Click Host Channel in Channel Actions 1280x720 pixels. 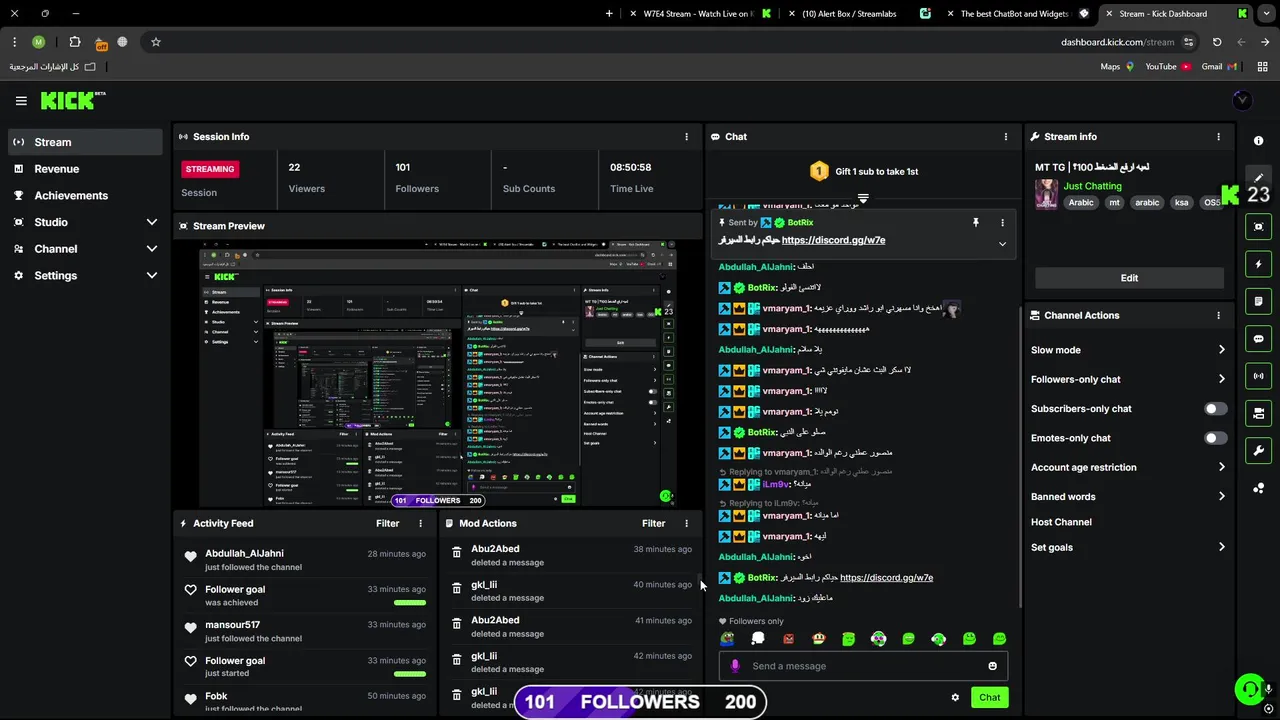coord(1061,522)
